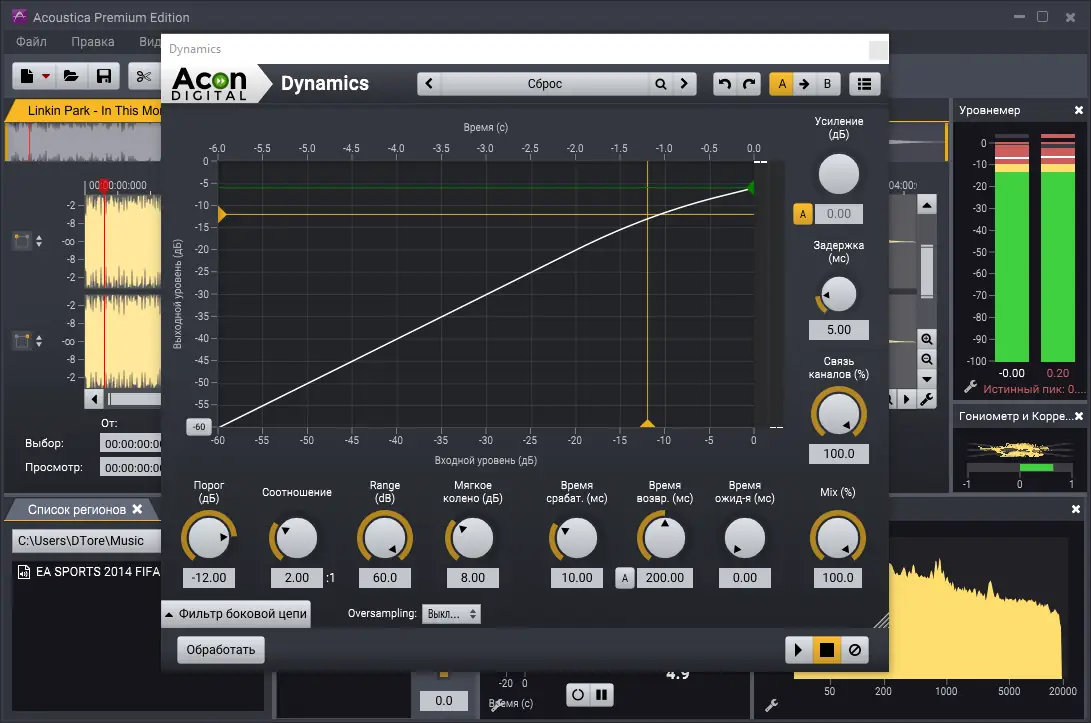Click the loop playback circular icon
This screenshot has height=723, width=1091.
[578, 694]
